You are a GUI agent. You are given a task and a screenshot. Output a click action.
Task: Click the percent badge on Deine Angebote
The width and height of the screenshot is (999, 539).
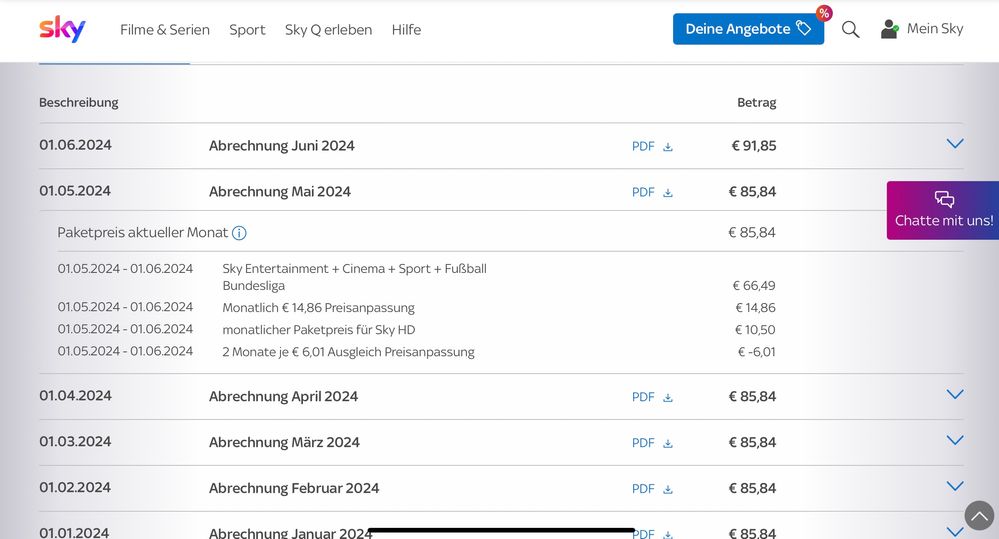[824, 13]
